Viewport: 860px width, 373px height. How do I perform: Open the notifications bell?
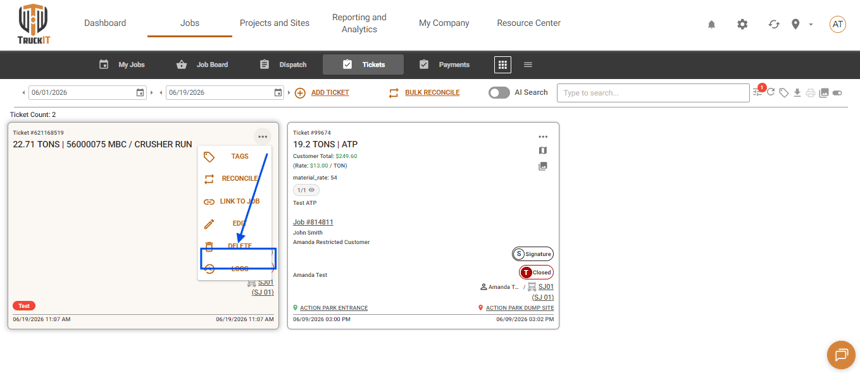click(711, 25)
